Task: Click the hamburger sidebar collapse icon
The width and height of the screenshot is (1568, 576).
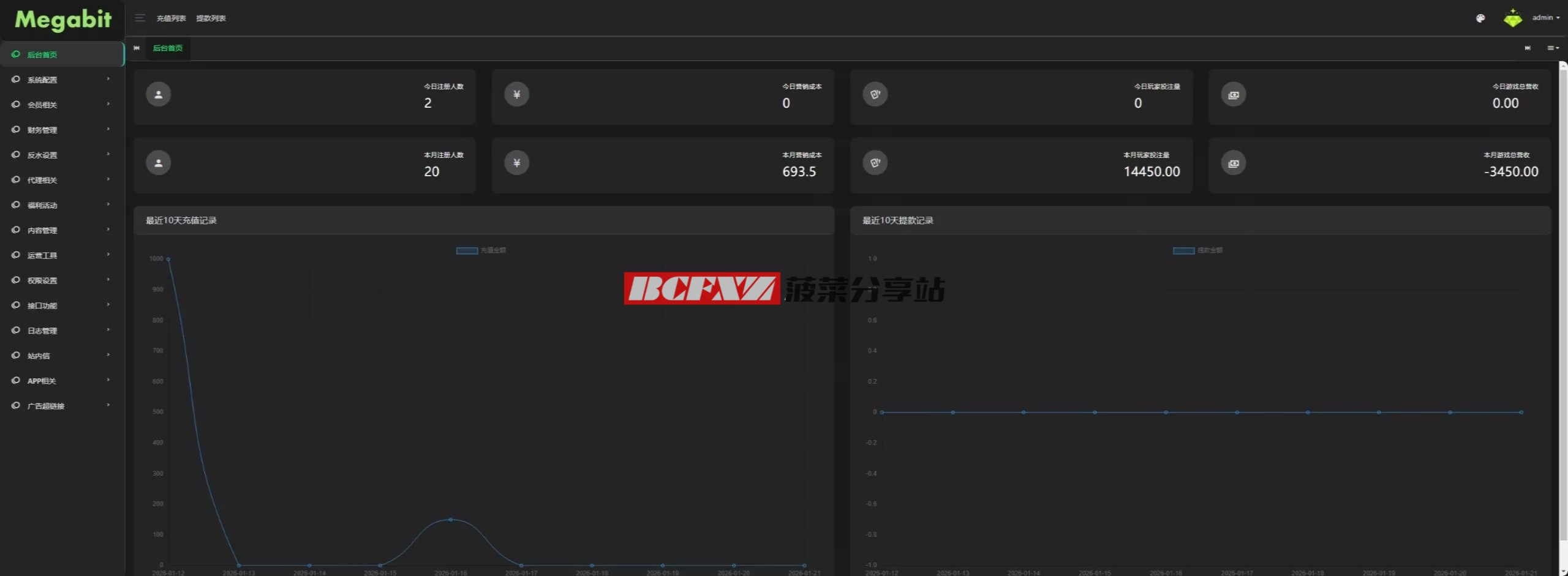Action: (140, 18)
